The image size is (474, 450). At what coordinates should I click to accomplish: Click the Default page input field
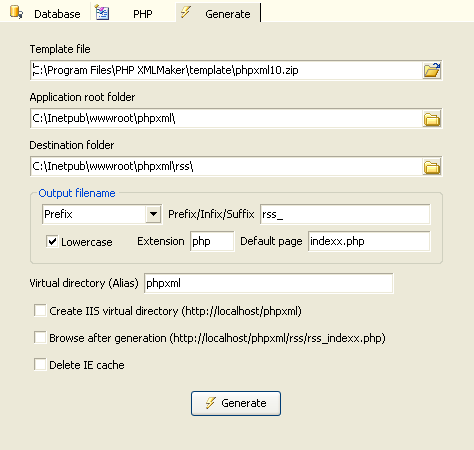369,241
